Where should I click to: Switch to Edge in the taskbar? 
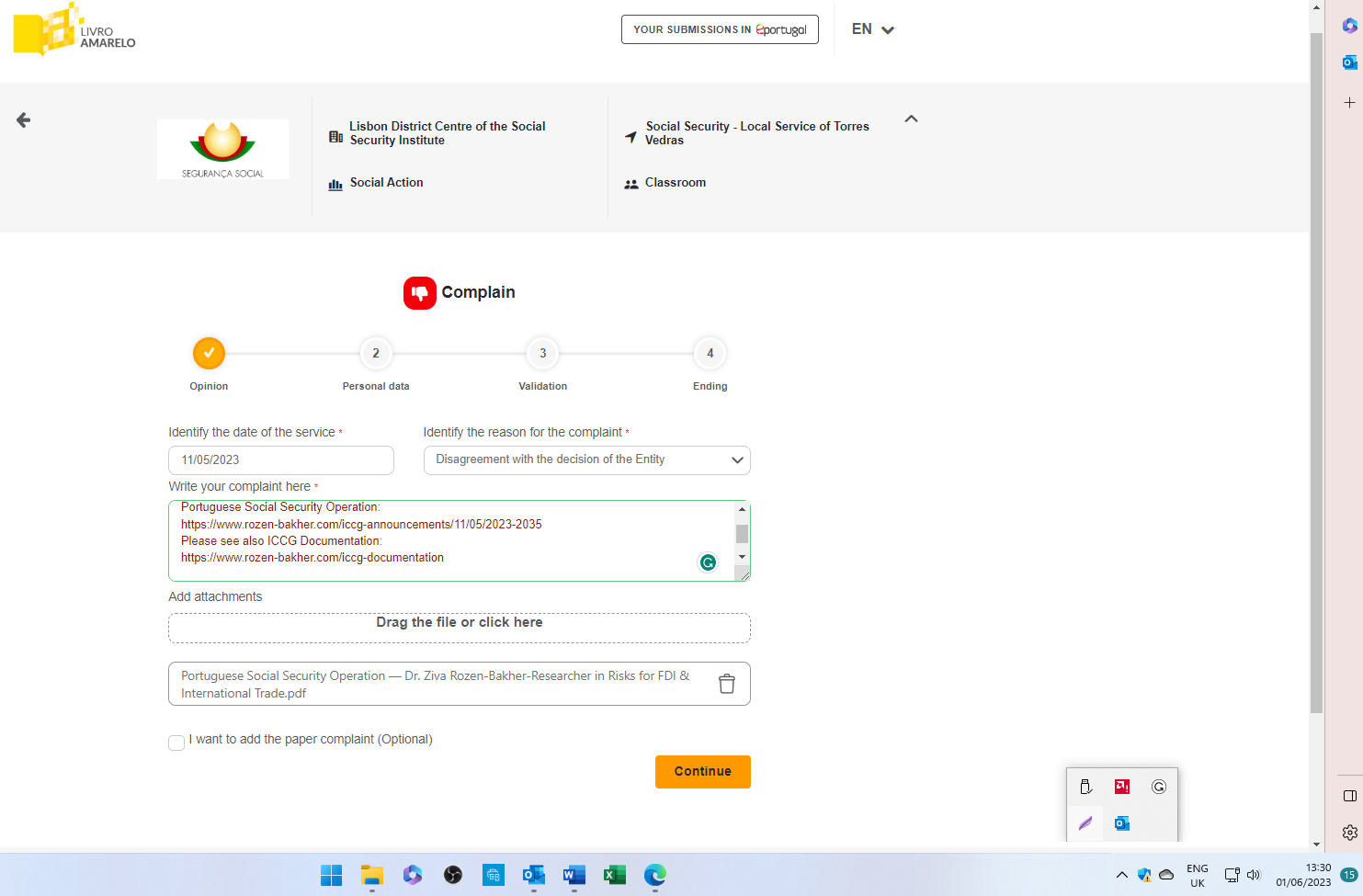[655, 875]
